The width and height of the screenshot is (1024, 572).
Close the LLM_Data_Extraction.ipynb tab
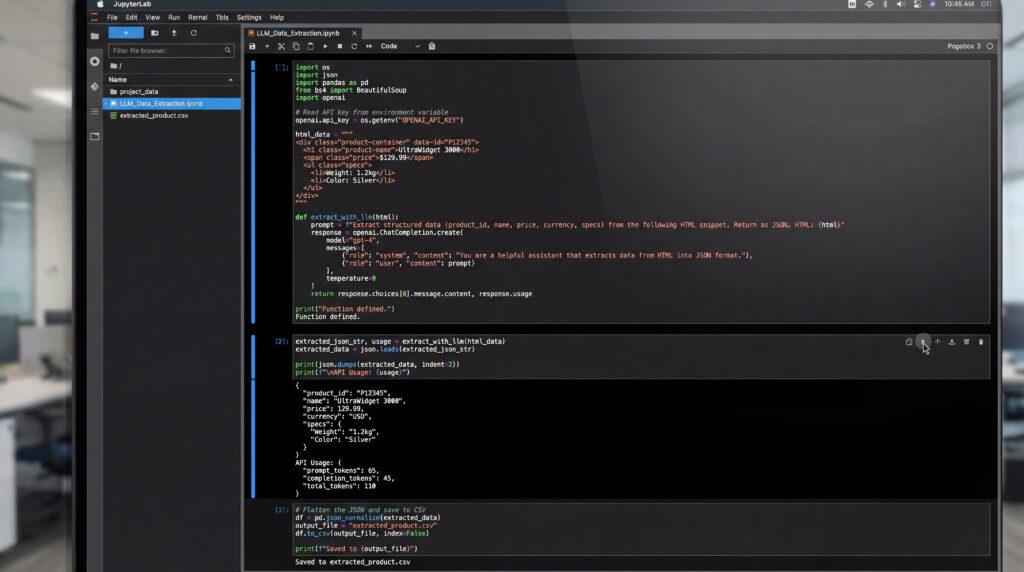tap(354, 33)
